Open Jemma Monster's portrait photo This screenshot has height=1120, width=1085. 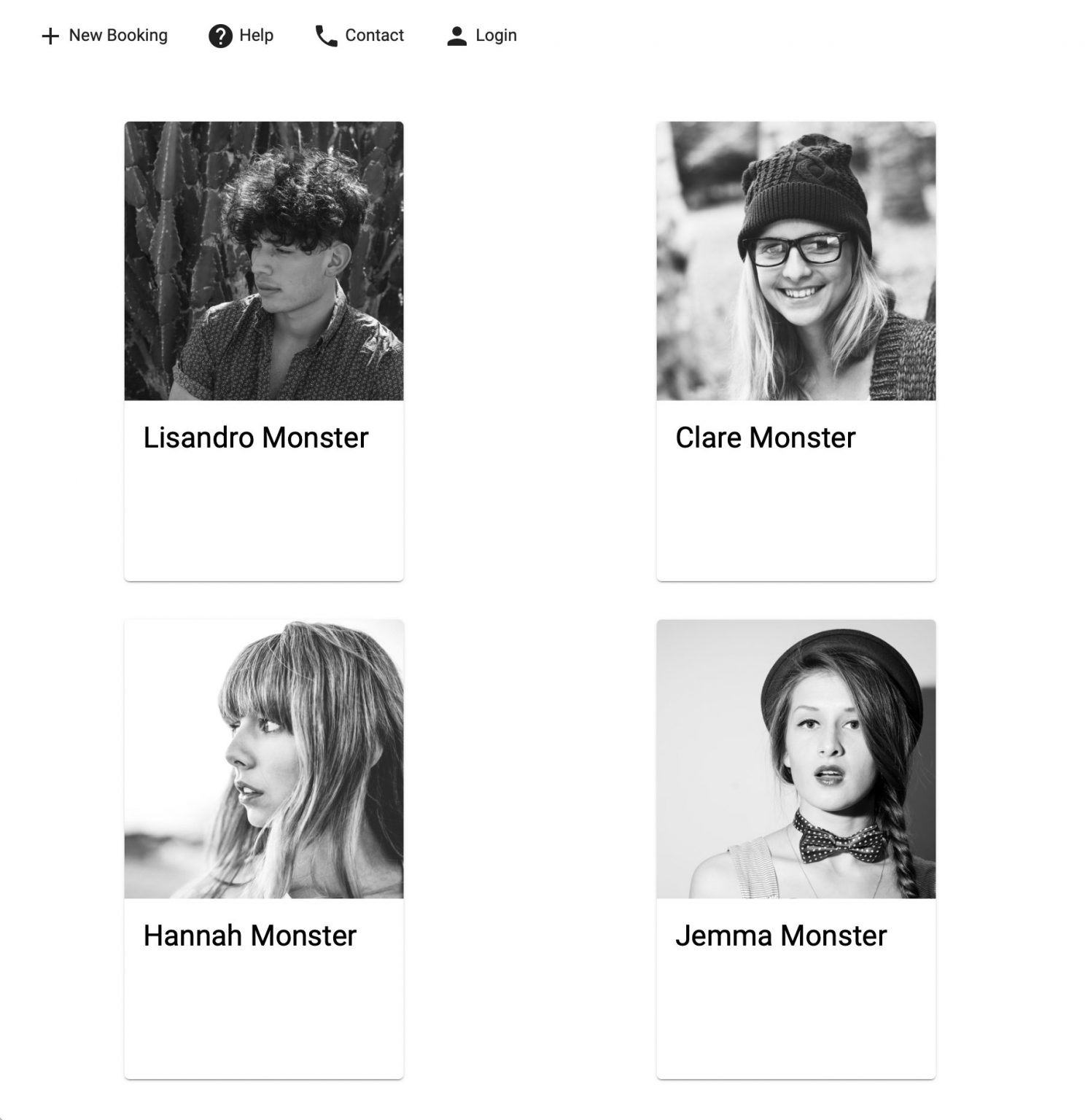pyautogui.click(x=796, y=759)
